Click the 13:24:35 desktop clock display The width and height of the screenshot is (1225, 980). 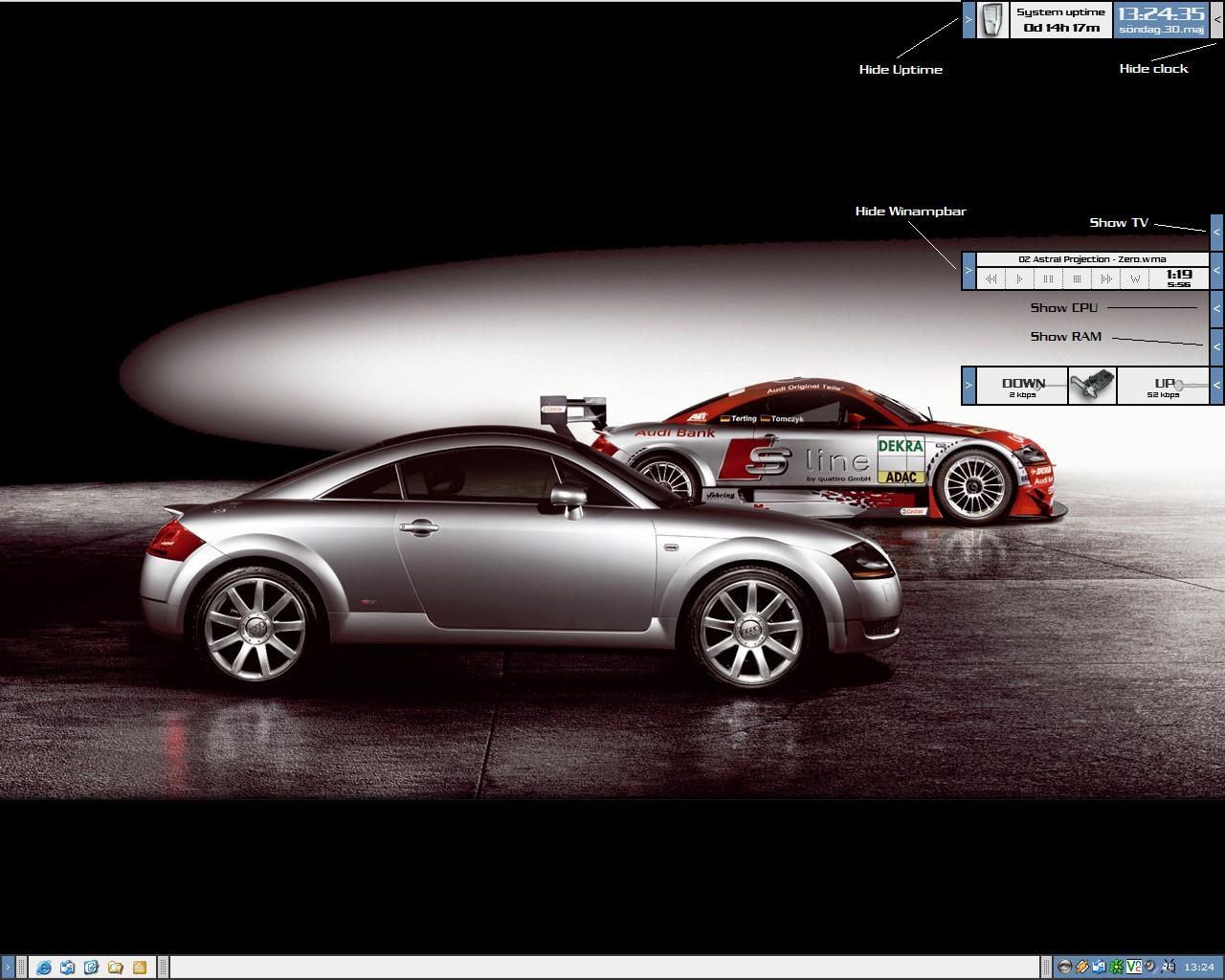tap(1161, 19)
